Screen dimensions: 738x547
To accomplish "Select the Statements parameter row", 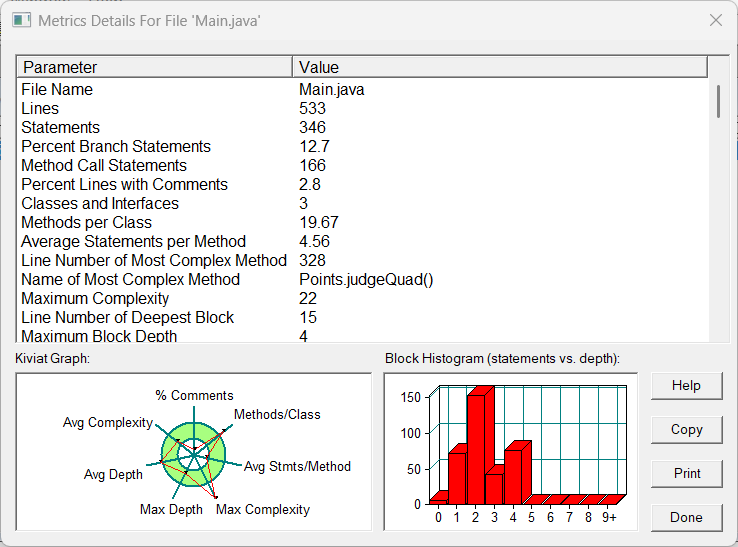I will pos(362,128).
